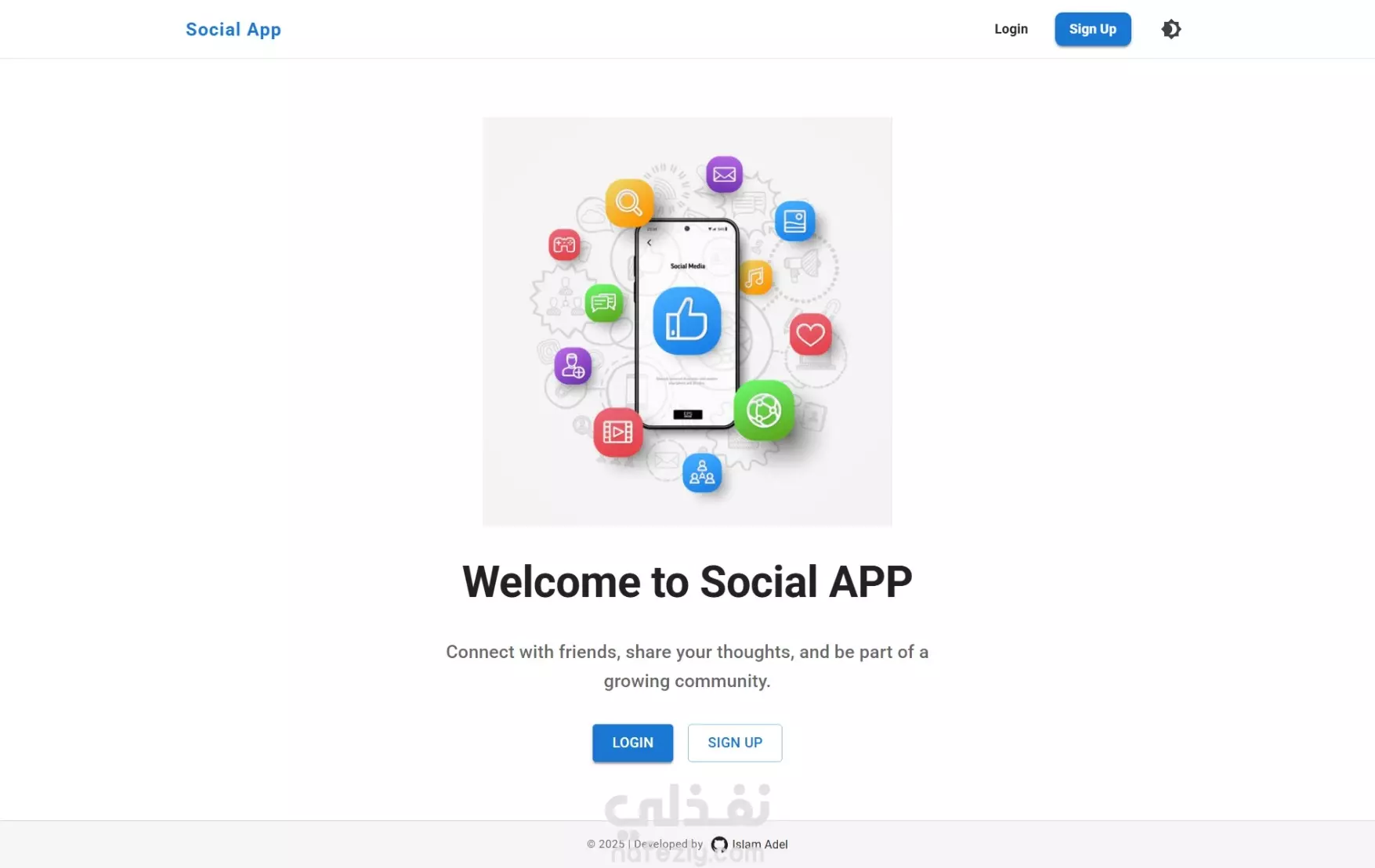The image size is (1375, 868).
Task: Click the blue people group icon
Action: (x=702, y=473)
